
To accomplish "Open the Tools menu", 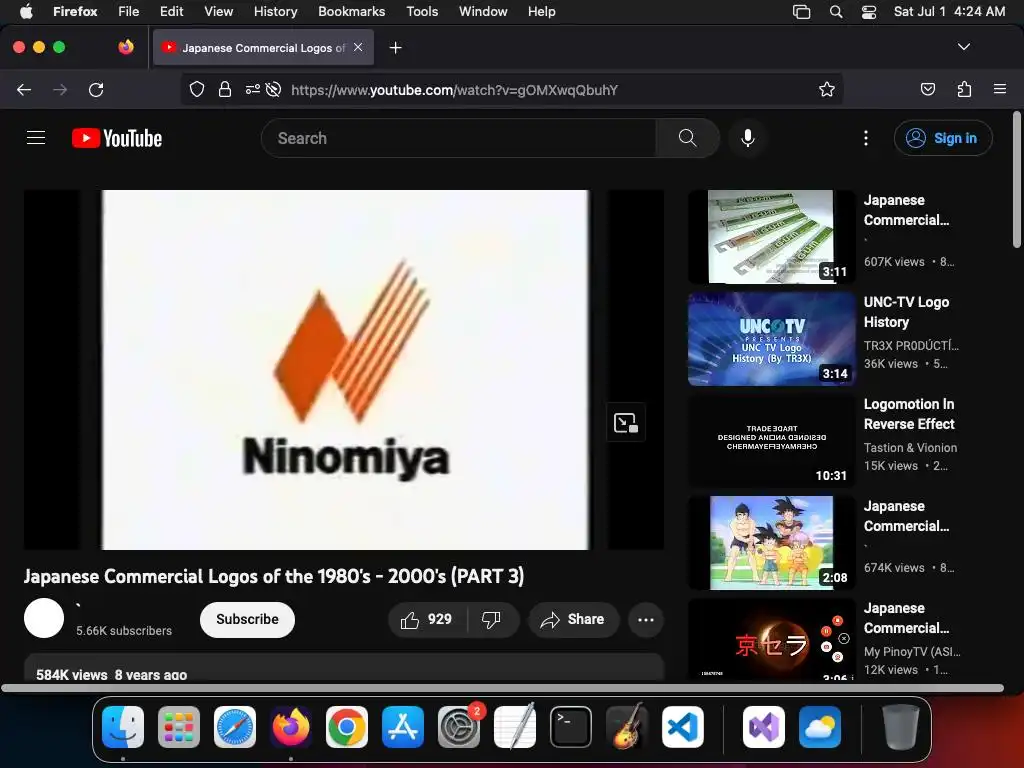I will tap(422, 12).
